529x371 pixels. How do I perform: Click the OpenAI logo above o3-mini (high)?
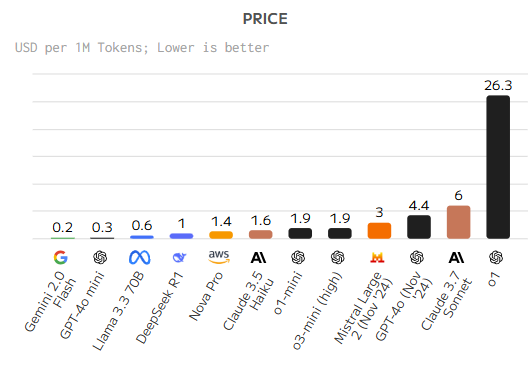point(338,258)
